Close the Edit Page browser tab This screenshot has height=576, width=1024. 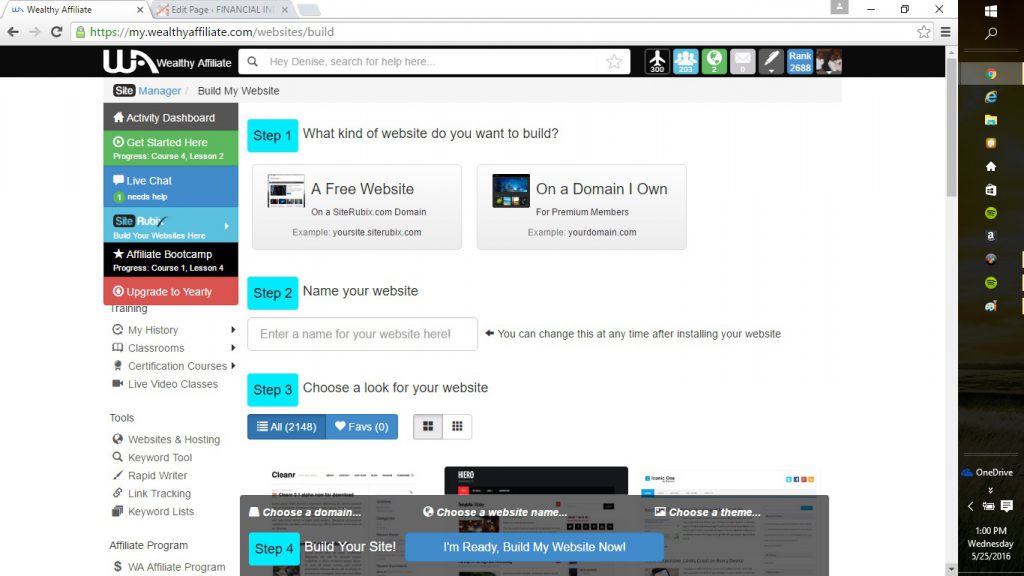point(285,10)
